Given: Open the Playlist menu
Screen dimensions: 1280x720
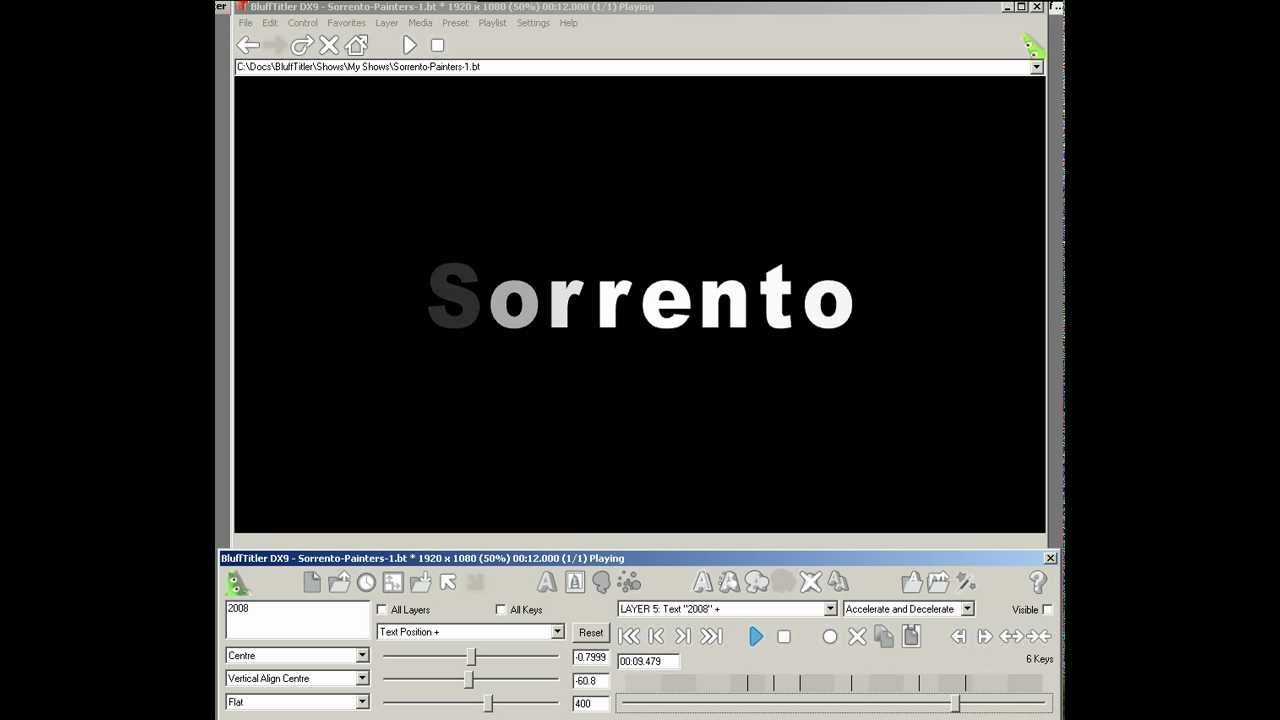Looking at the screenshot, I should point(492,23).
